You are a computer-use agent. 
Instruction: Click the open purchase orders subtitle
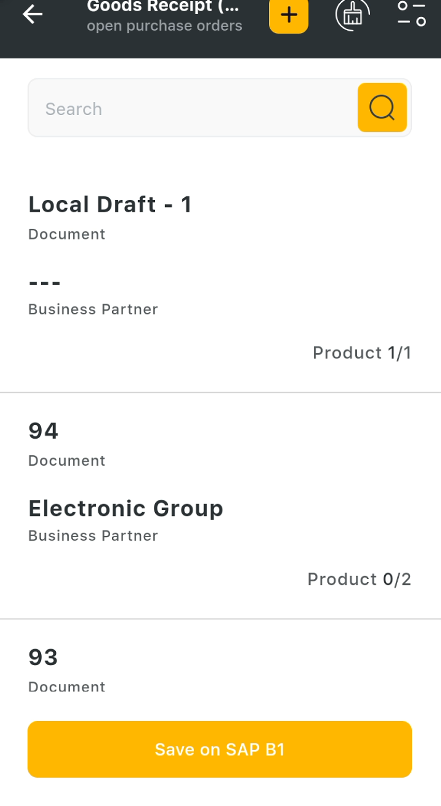click(164, 26)
